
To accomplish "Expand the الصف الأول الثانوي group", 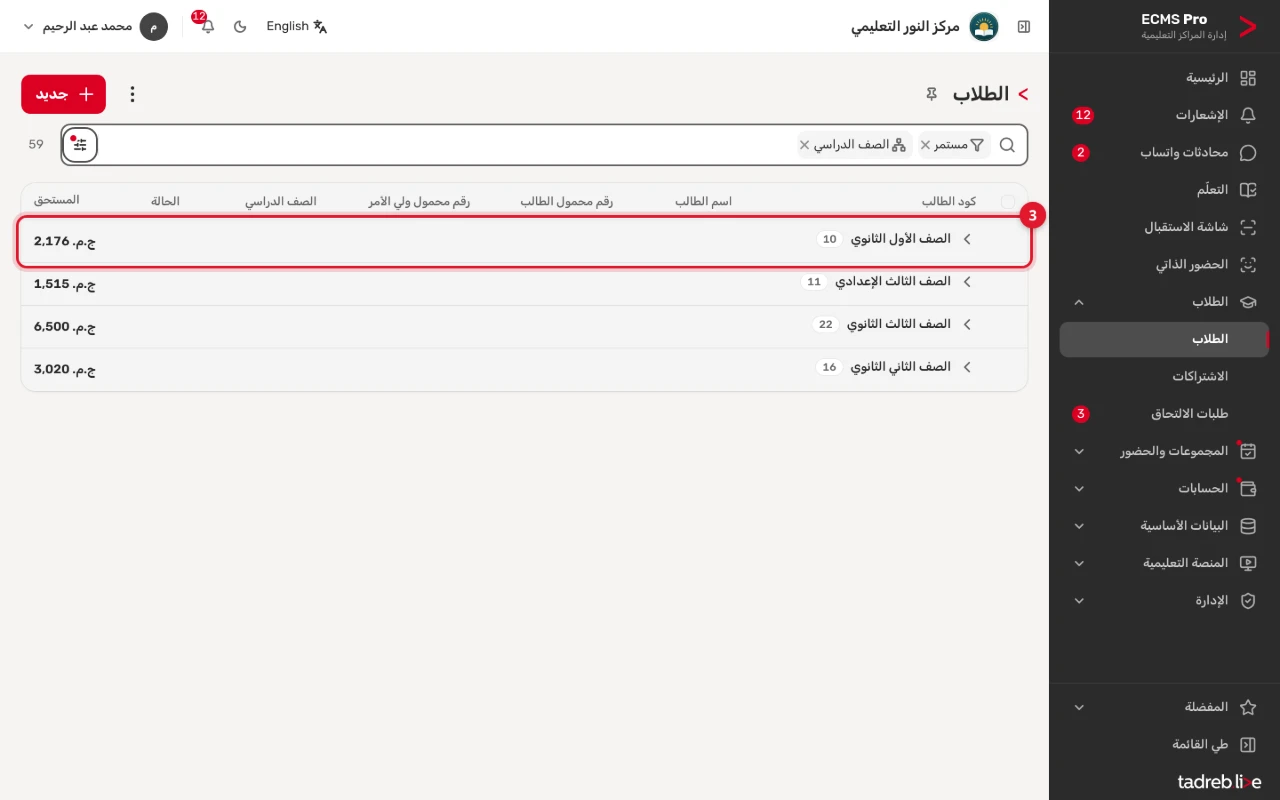I will (967, 240).
